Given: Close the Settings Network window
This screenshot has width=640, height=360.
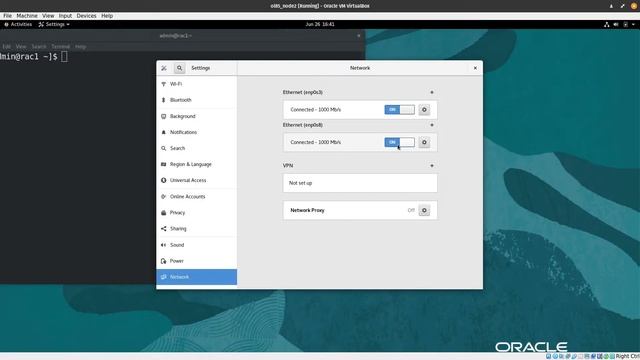Looking at the screenshot, I should click(475, 68).
